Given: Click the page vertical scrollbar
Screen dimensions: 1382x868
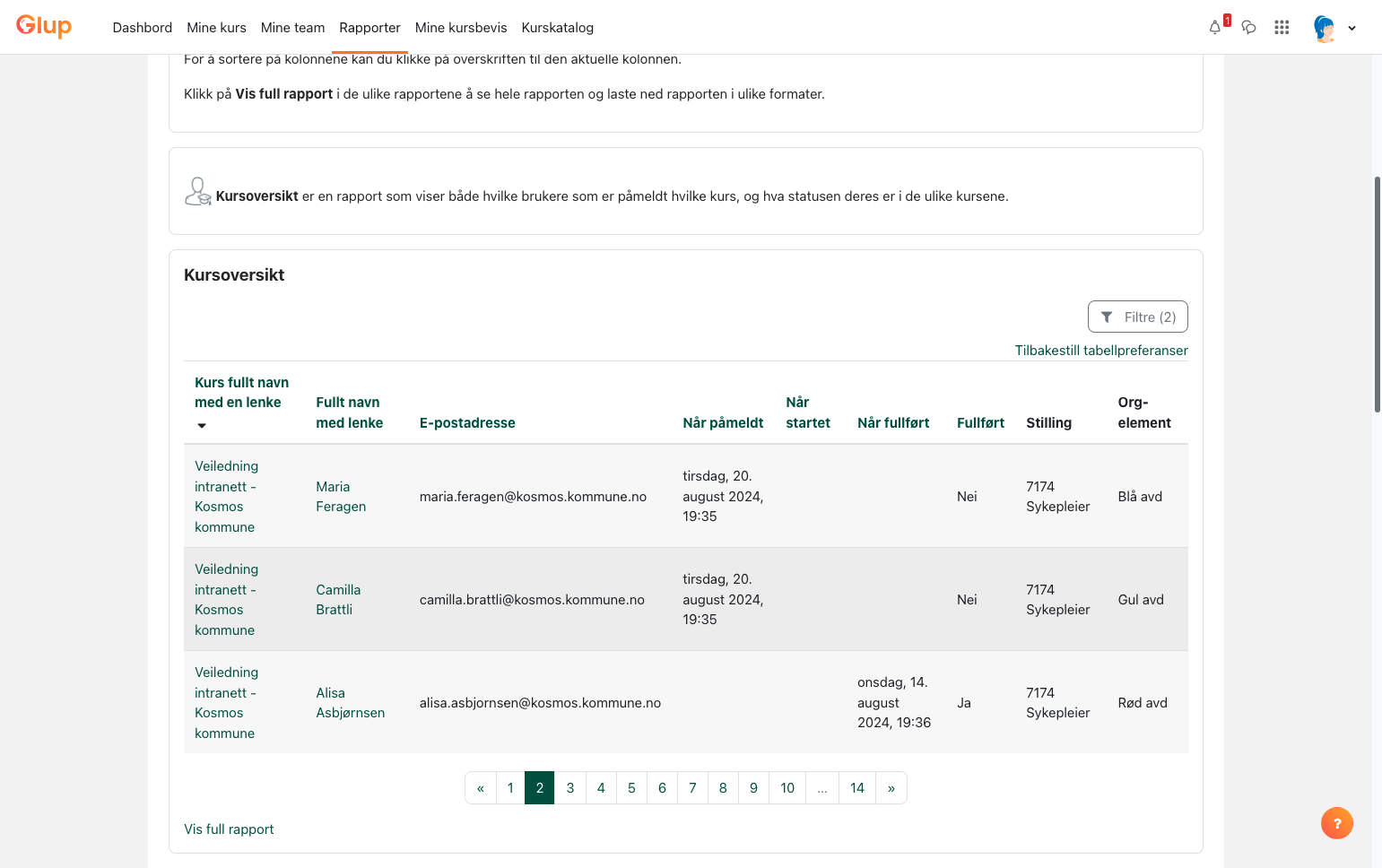Looking at the screenshot, I should point(1378,294).
